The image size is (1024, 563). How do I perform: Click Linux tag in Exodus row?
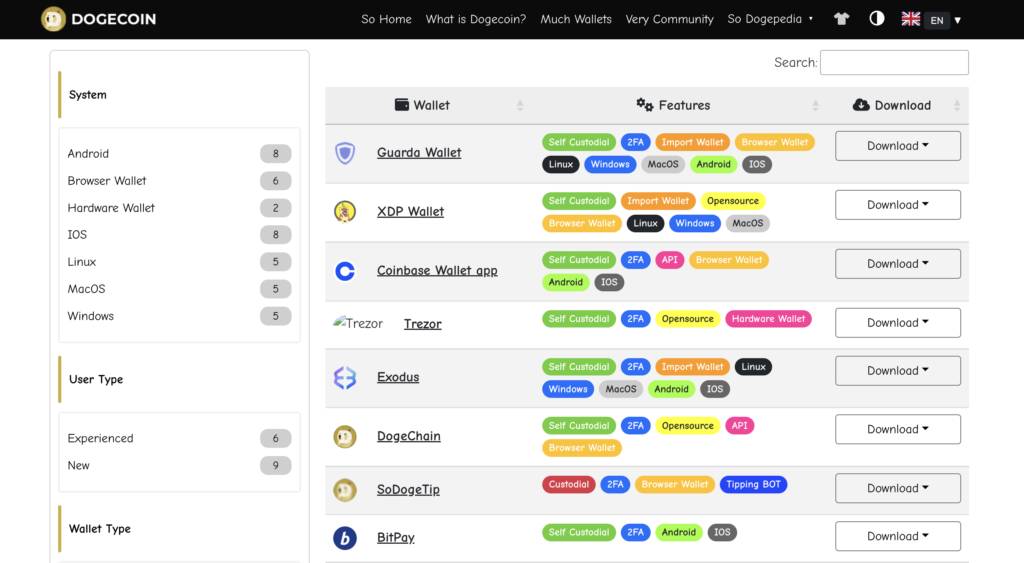coord(753,367)
